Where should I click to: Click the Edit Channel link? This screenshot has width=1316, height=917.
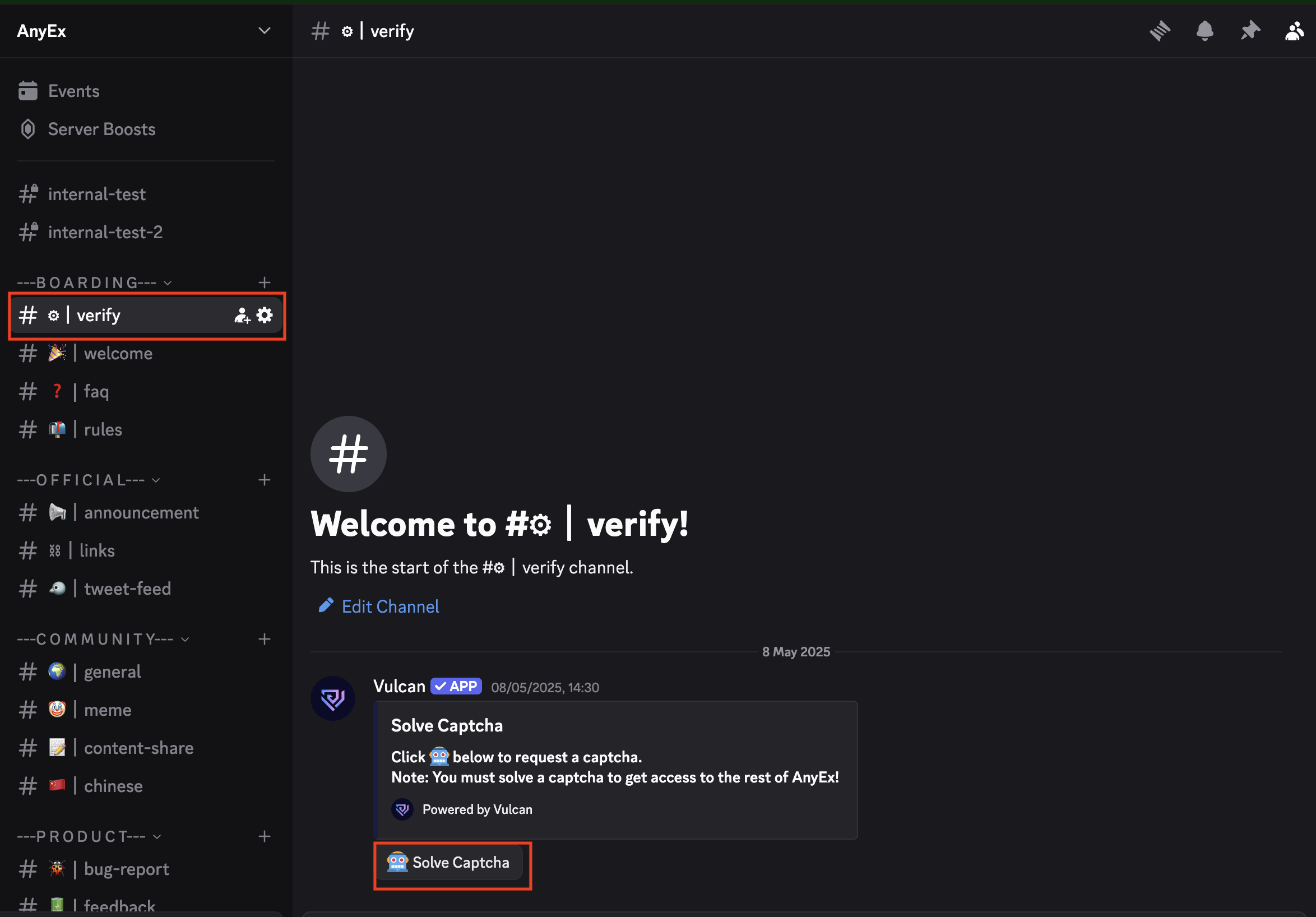click(x=390, y=606)
